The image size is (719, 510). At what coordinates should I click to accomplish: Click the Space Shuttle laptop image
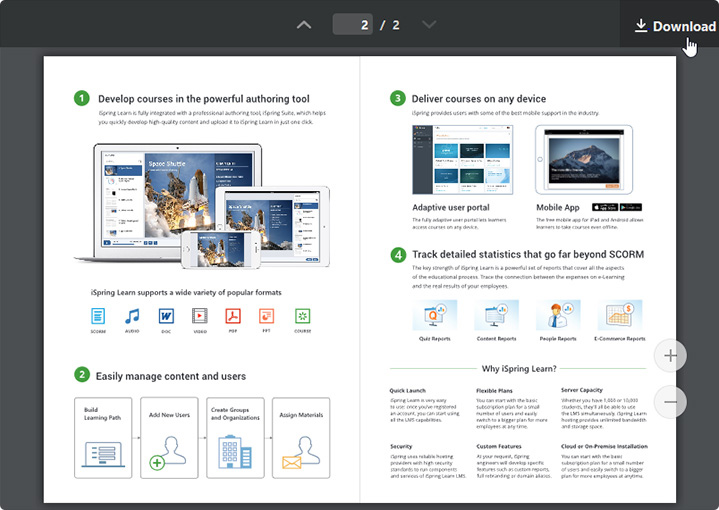click(x=177, y=202)
